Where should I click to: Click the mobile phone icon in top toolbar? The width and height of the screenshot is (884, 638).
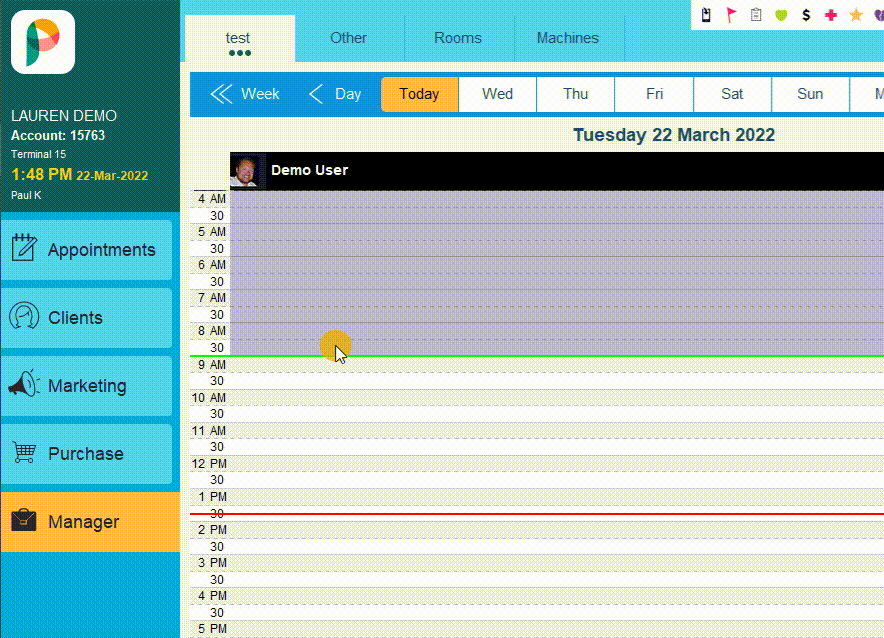(706, 15)
